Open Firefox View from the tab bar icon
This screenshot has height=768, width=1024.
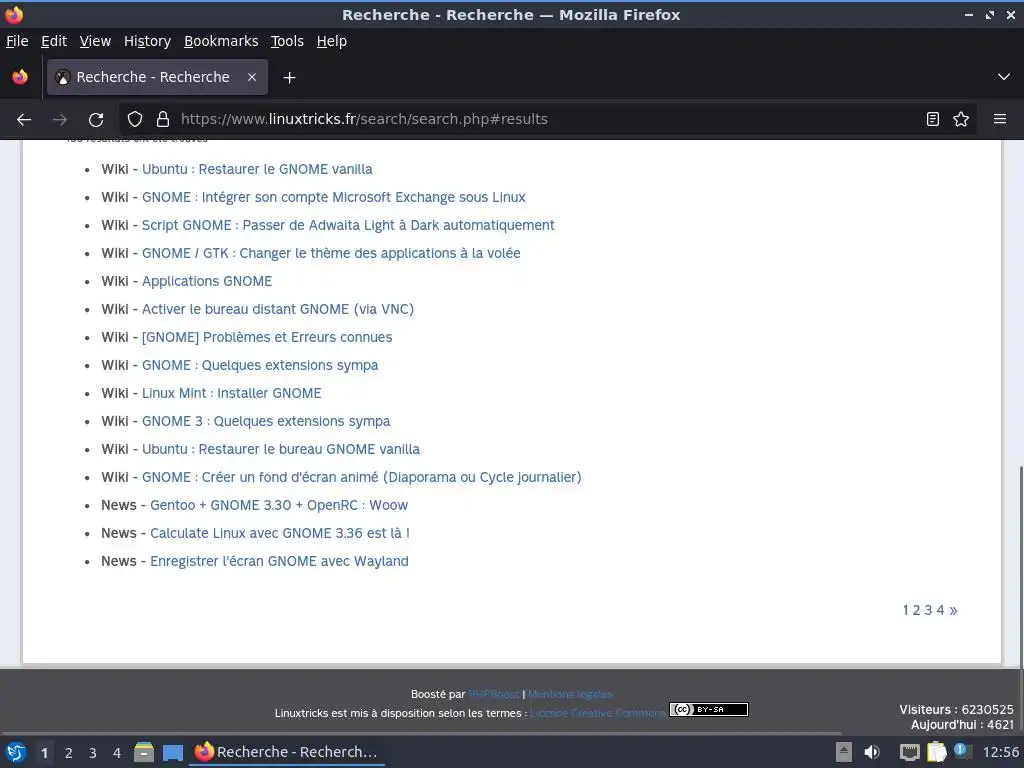tap(20, 77)
